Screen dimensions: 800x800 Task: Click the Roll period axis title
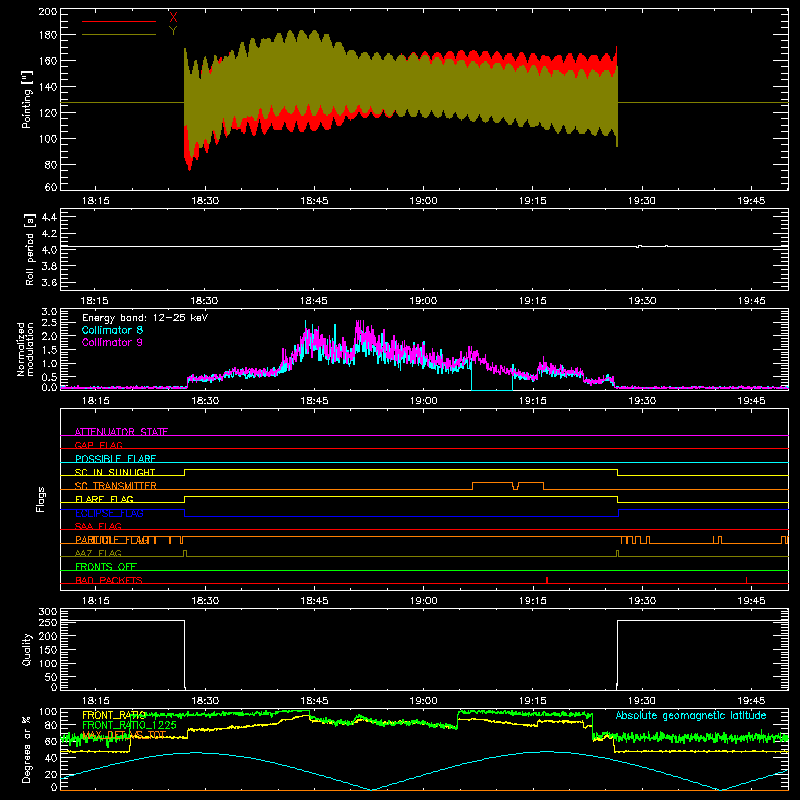29,249
